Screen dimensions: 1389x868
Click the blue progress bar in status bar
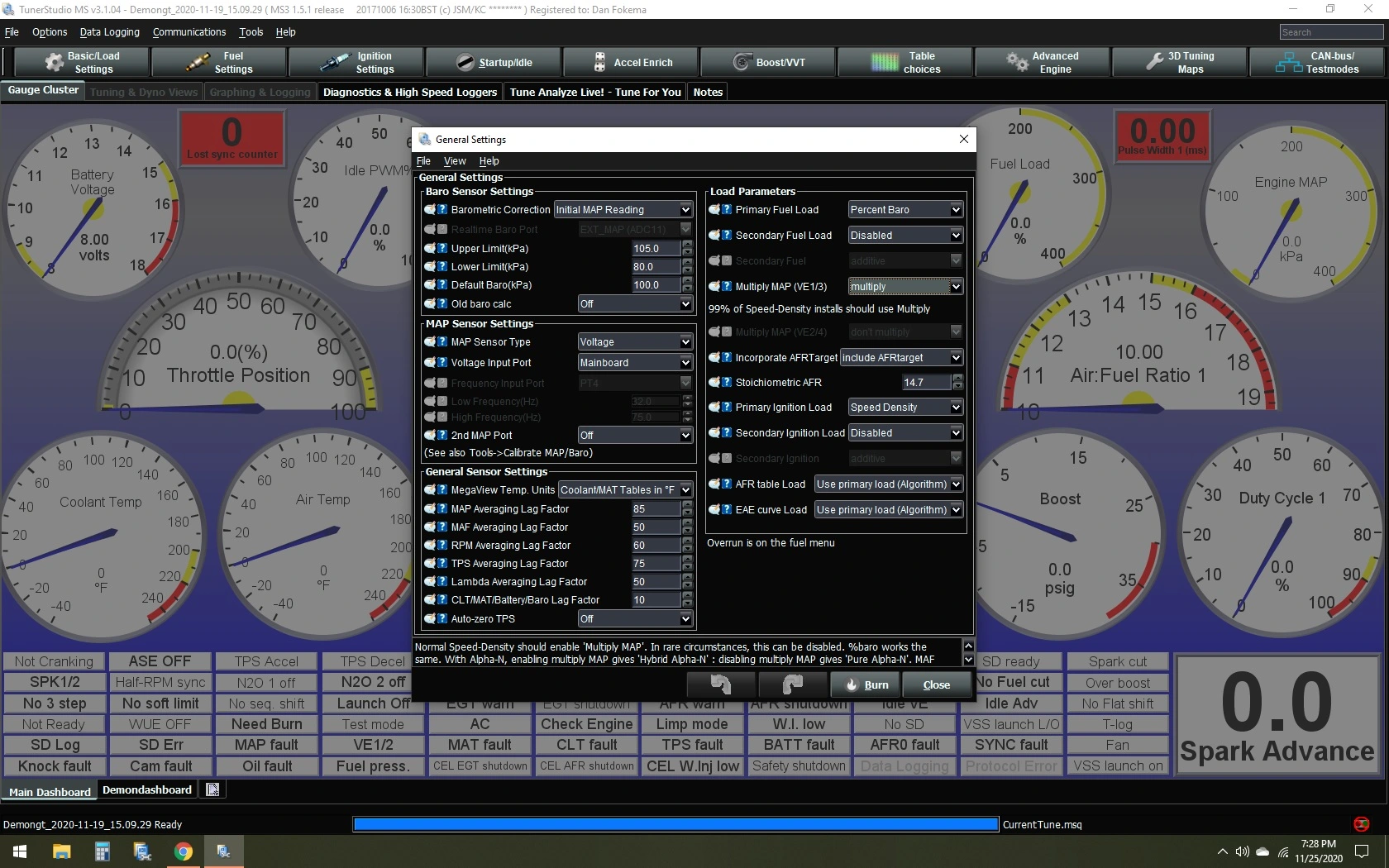click(675, 824)
